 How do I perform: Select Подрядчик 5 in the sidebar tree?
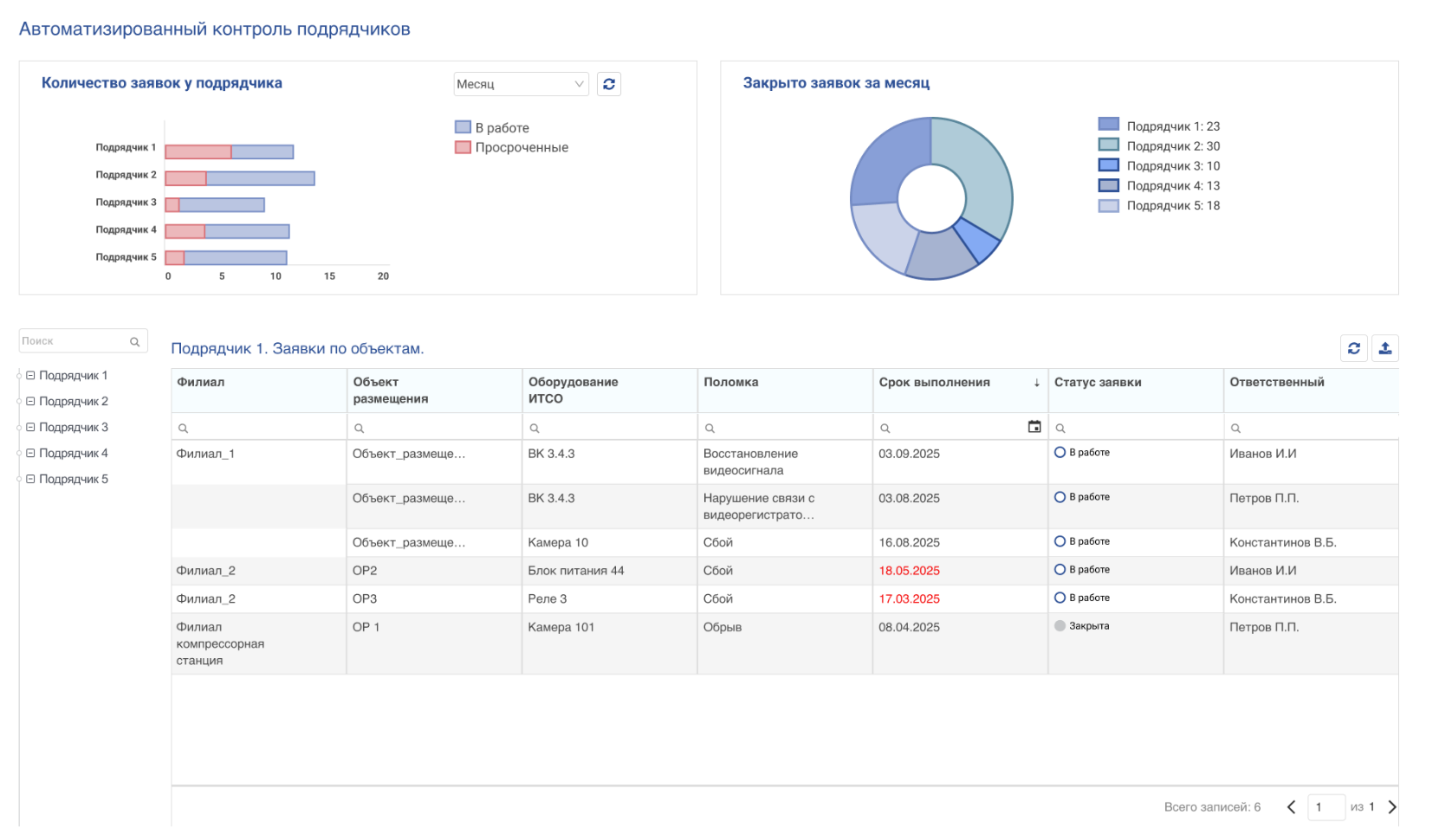click(x=74, y=480)
